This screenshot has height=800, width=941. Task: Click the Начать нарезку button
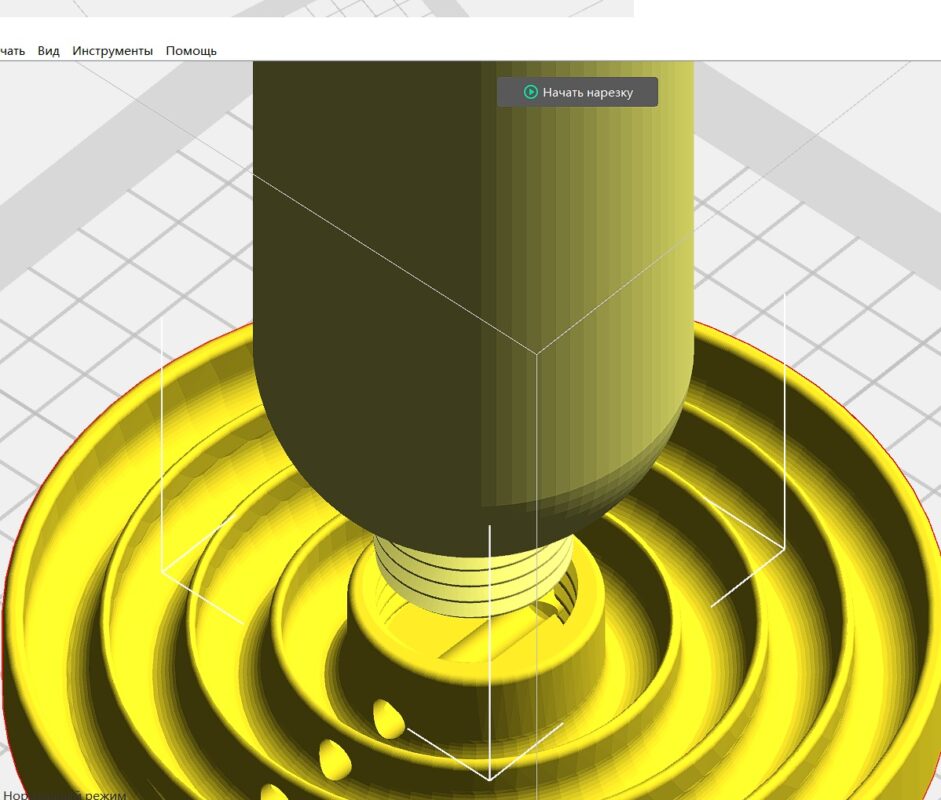point(578,92)
